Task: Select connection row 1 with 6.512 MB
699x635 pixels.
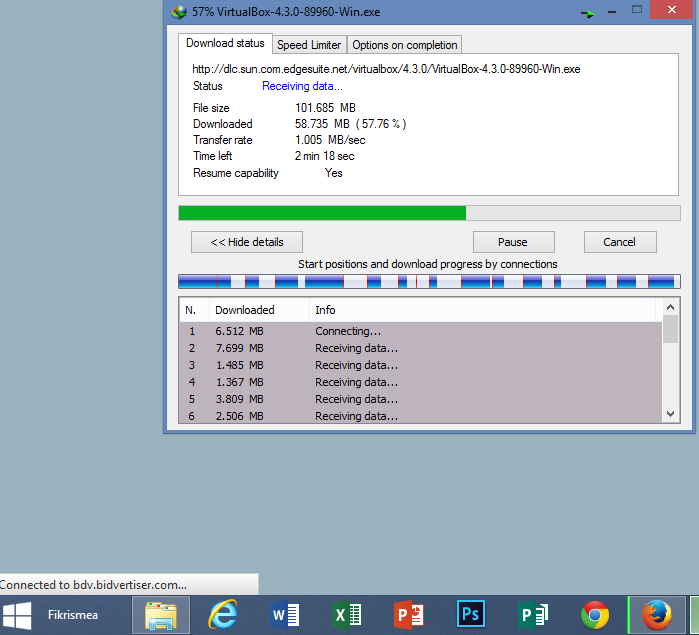Action: [421, 331]
